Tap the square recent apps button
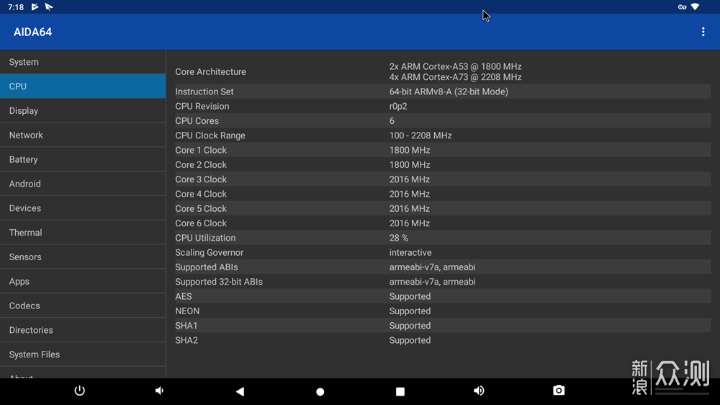Viewport: 720px width, 405px height. pyautogui.click(x=400, y=391)
